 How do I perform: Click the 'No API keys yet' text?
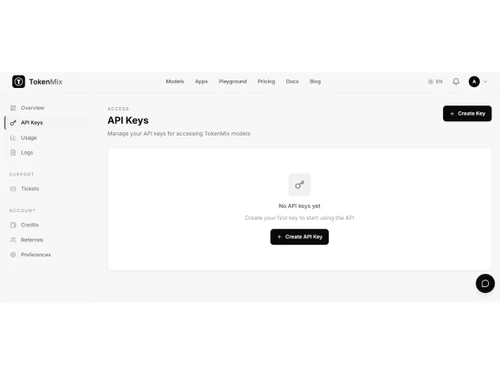[x=299, y=206]
